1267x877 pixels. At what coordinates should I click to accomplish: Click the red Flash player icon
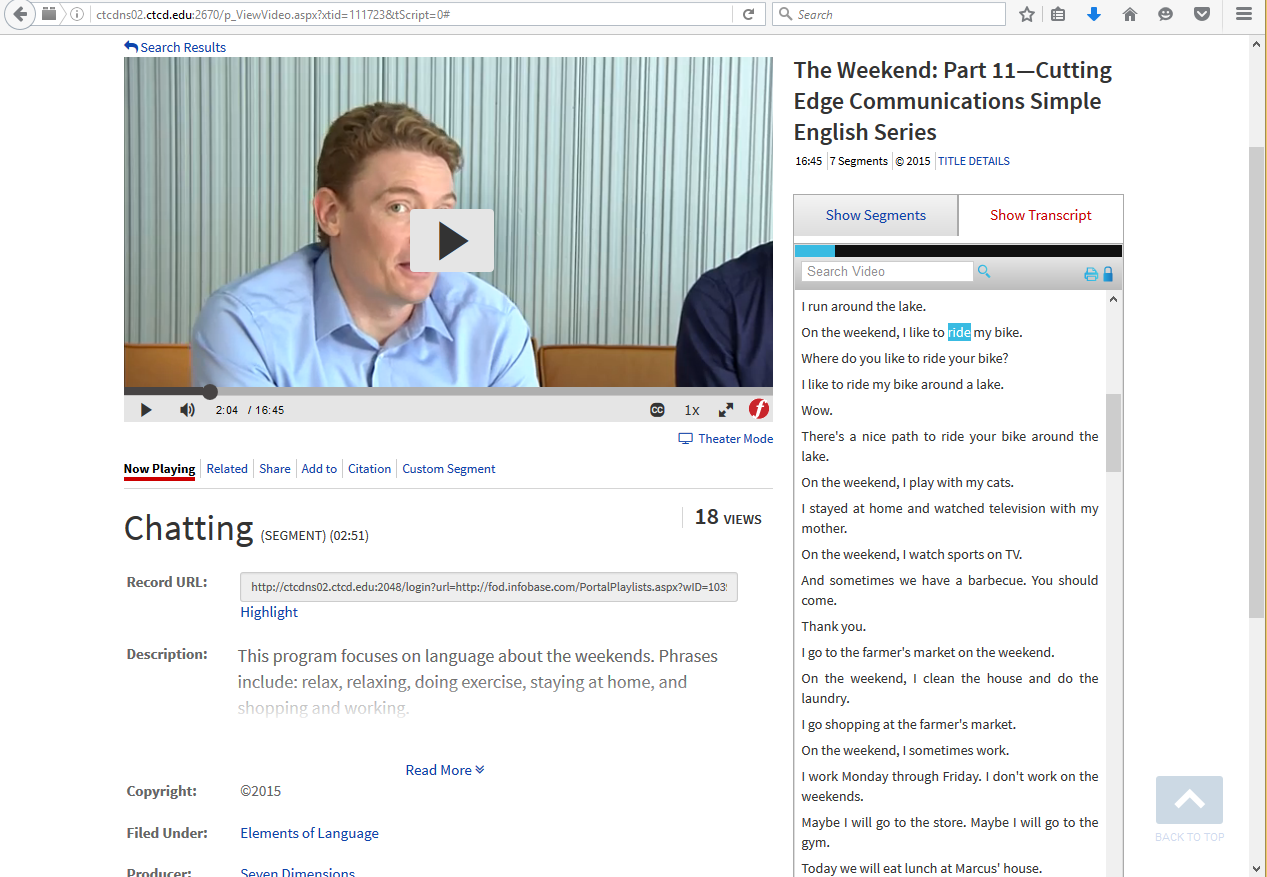click(x=759, y=409)
